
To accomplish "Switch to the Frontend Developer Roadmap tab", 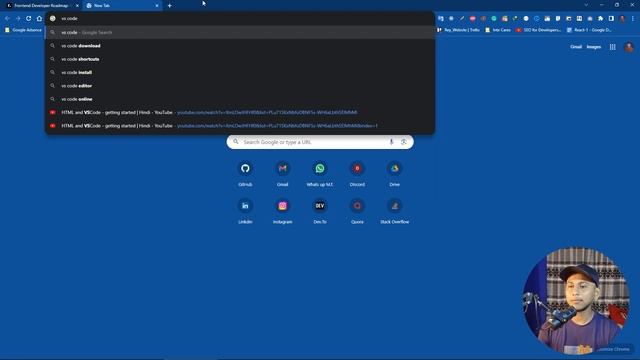I will (x=41, y=6).
